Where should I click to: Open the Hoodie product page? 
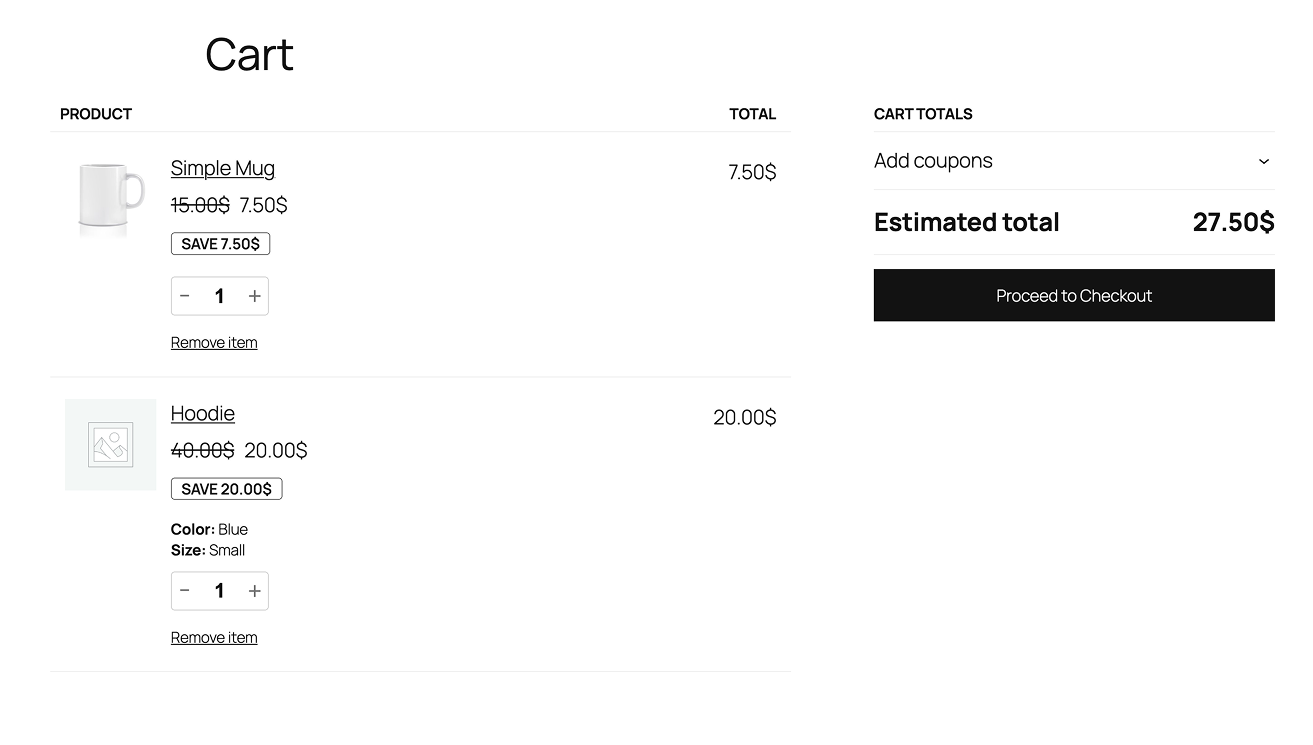coord(202,413)
